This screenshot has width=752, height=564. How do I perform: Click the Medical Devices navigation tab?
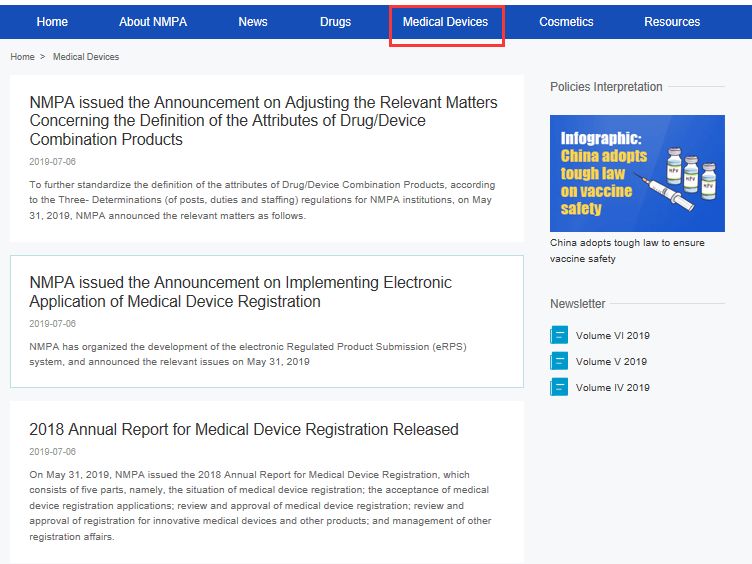(446, 22)
